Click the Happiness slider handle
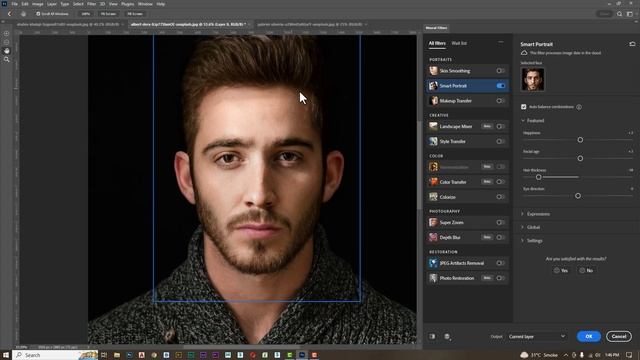The width and height of the screenshot is (640, 360). (580, 140)
